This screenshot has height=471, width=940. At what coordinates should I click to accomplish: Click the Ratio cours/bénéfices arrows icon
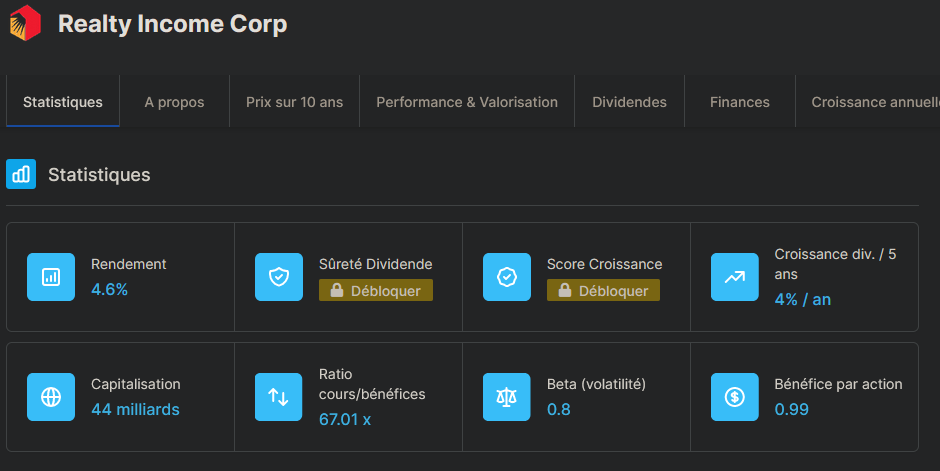(x=279, y=397)
